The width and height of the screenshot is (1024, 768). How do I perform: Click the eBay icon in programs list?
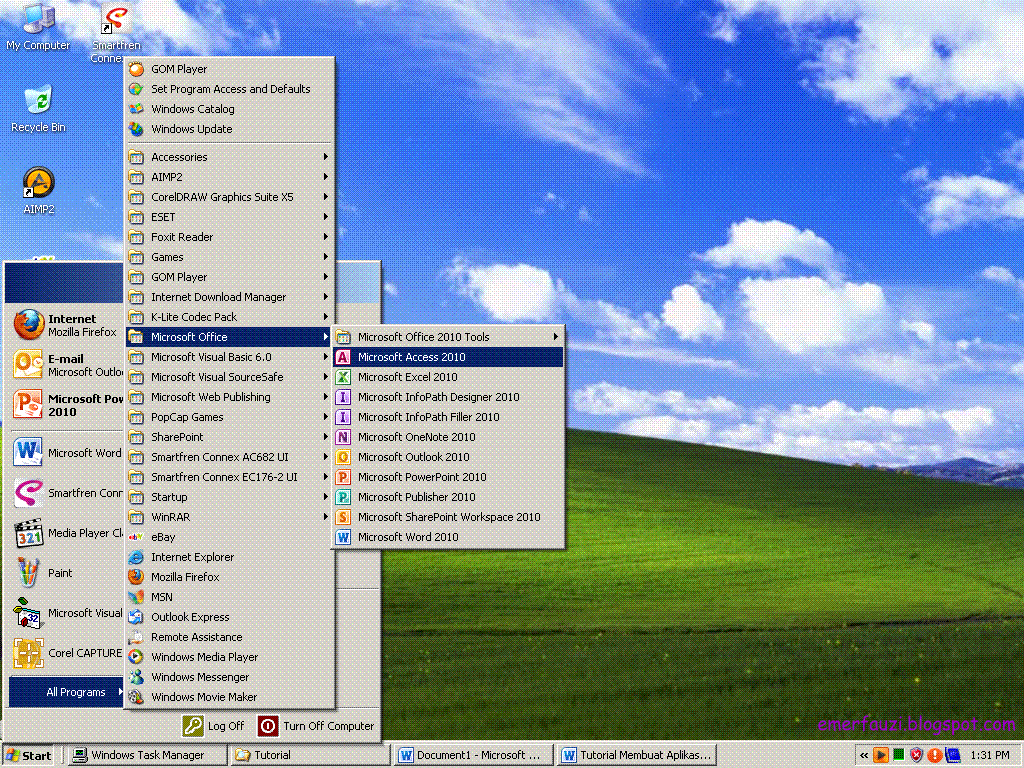[x=136, y=537]
